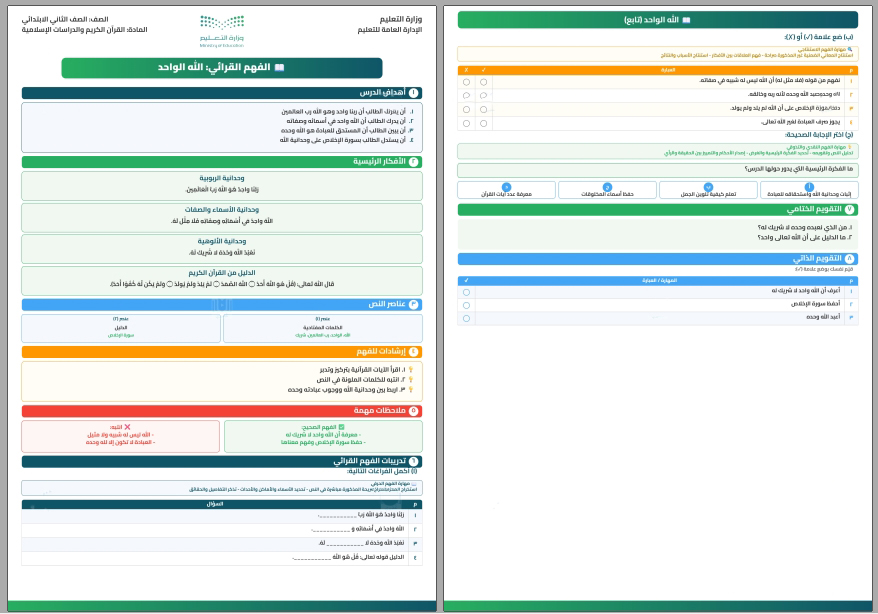This screenshot has width=878, height=614.
Task: Mark ✓ circle for 'يجوز صرف العبادة لغير الله' row
Action: coord(483,123)
